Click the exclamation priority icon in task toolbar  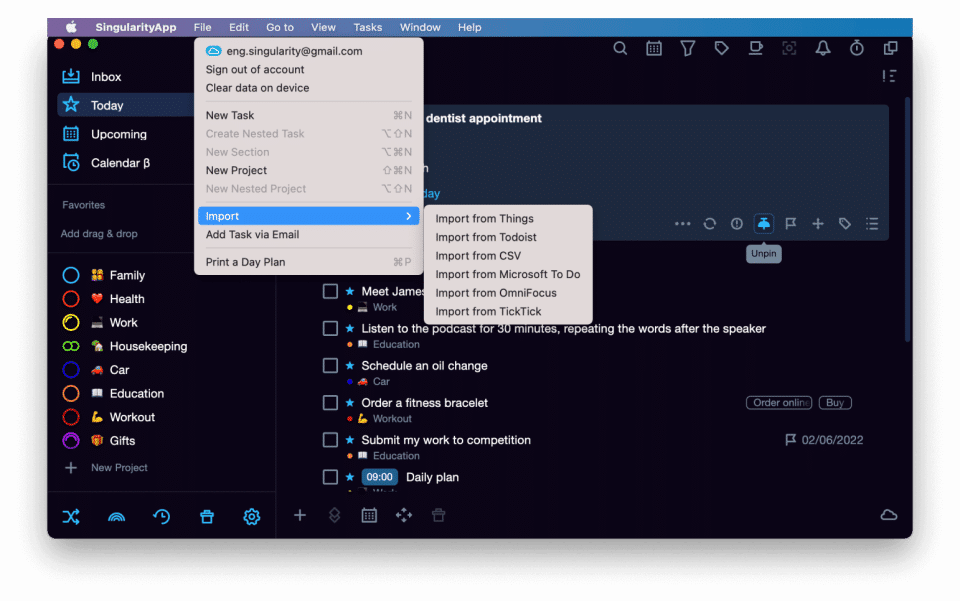click(x=737, y=224)
